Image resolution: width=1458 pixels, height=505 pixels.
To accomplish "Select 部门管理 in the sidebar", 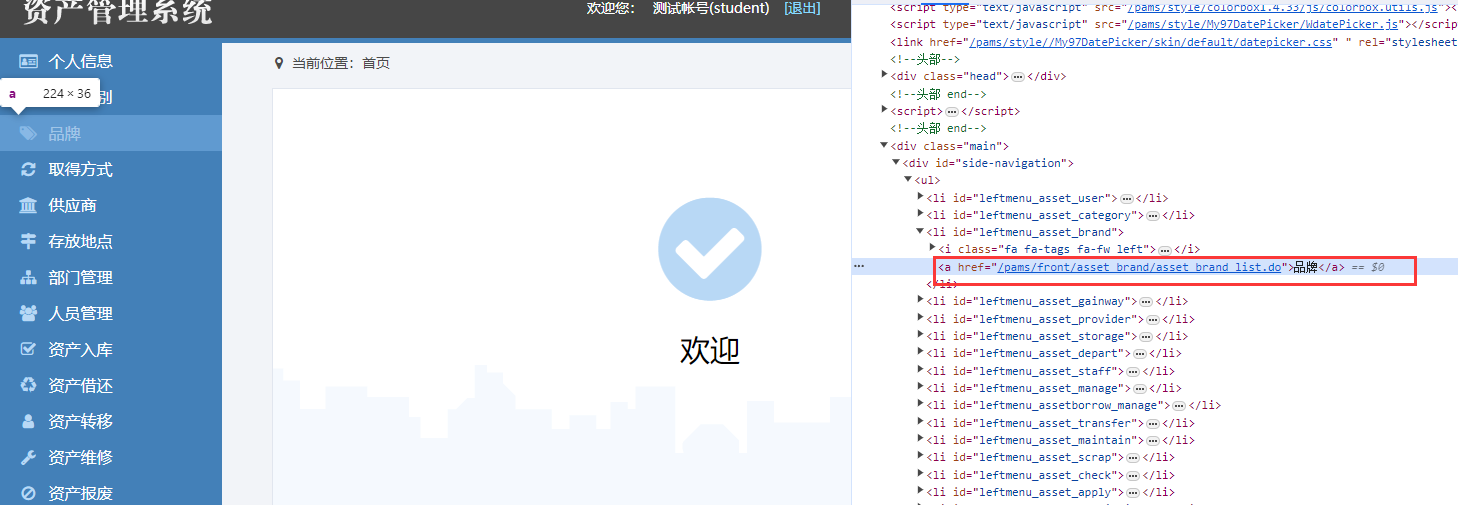I will [x=81, y=277].
